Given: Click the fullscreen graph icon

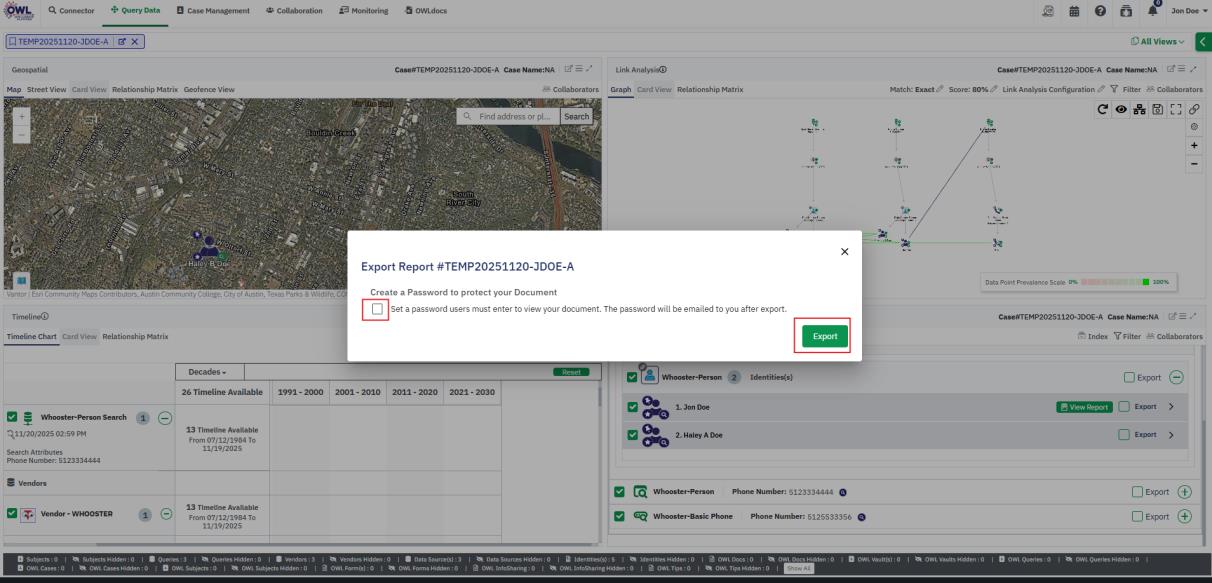Looking at the screenshot, I should [x=1192, y=110].
